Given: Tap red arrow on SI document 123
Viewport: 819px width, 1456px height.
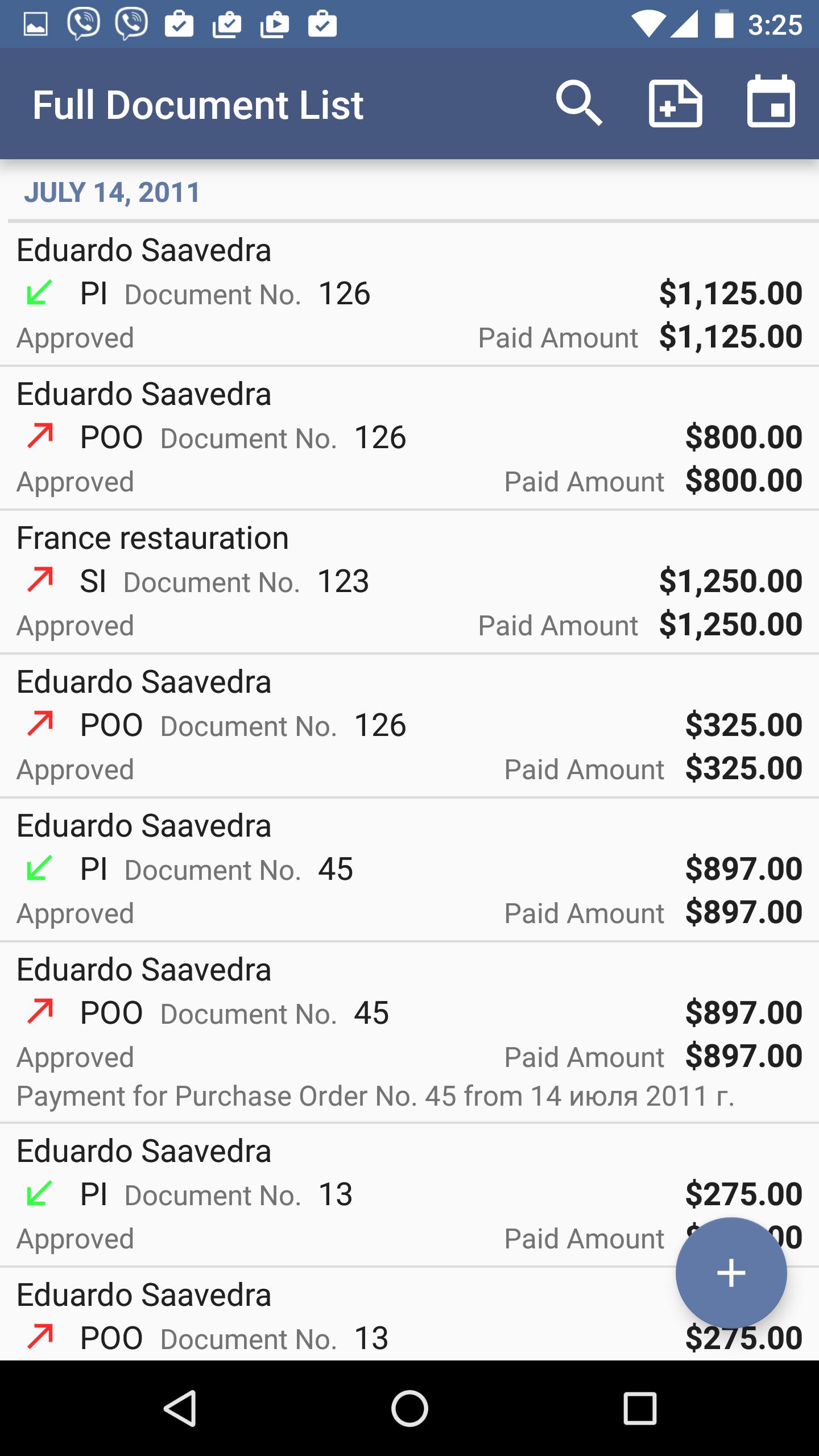Looking at the screenshot, I should coord(40,580).
